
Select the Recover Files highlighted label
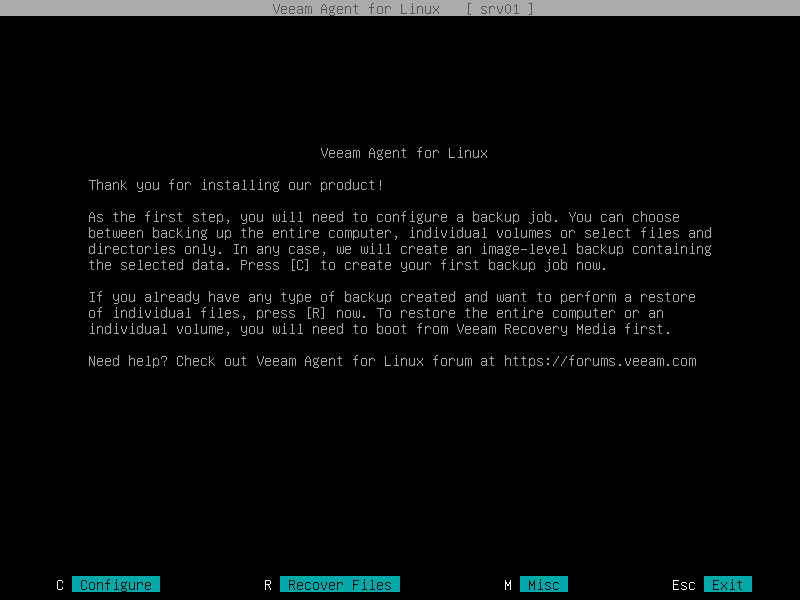(340, 584)
